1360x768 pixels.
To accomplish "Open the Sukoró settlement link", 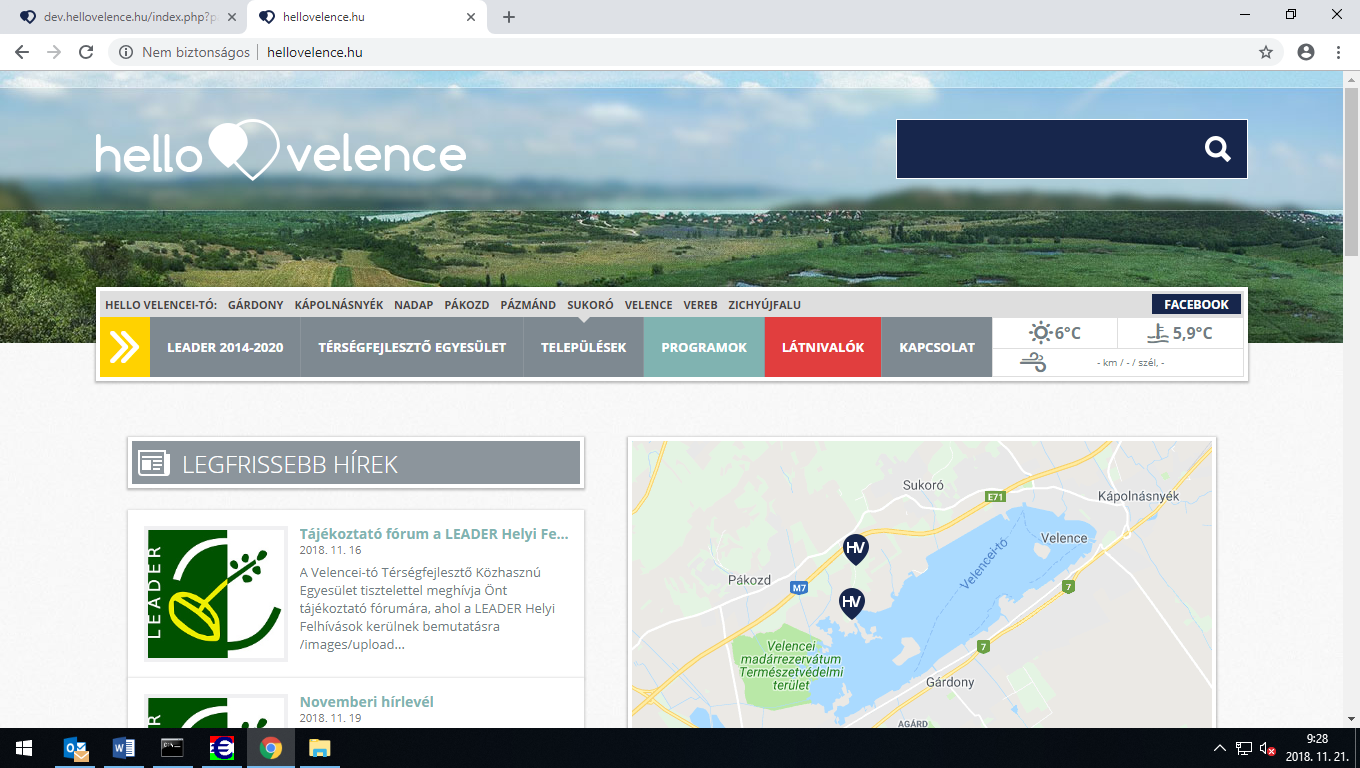I will click(x=590, y=305).
